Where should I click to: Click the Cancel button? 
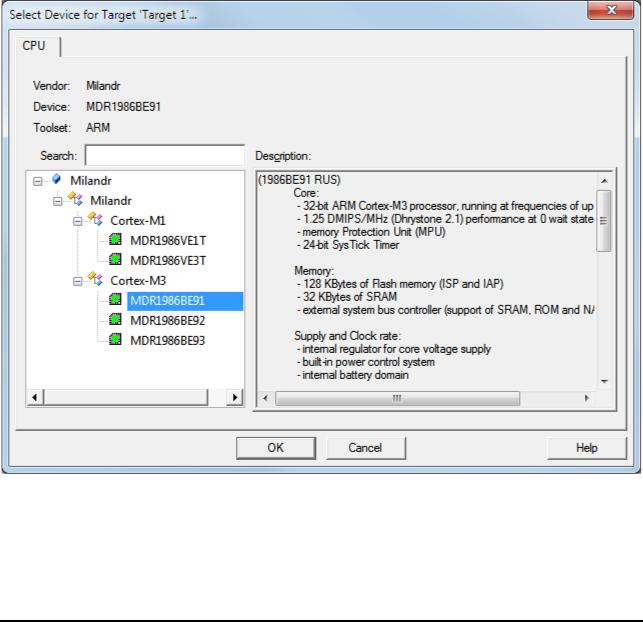click(365, 448)
